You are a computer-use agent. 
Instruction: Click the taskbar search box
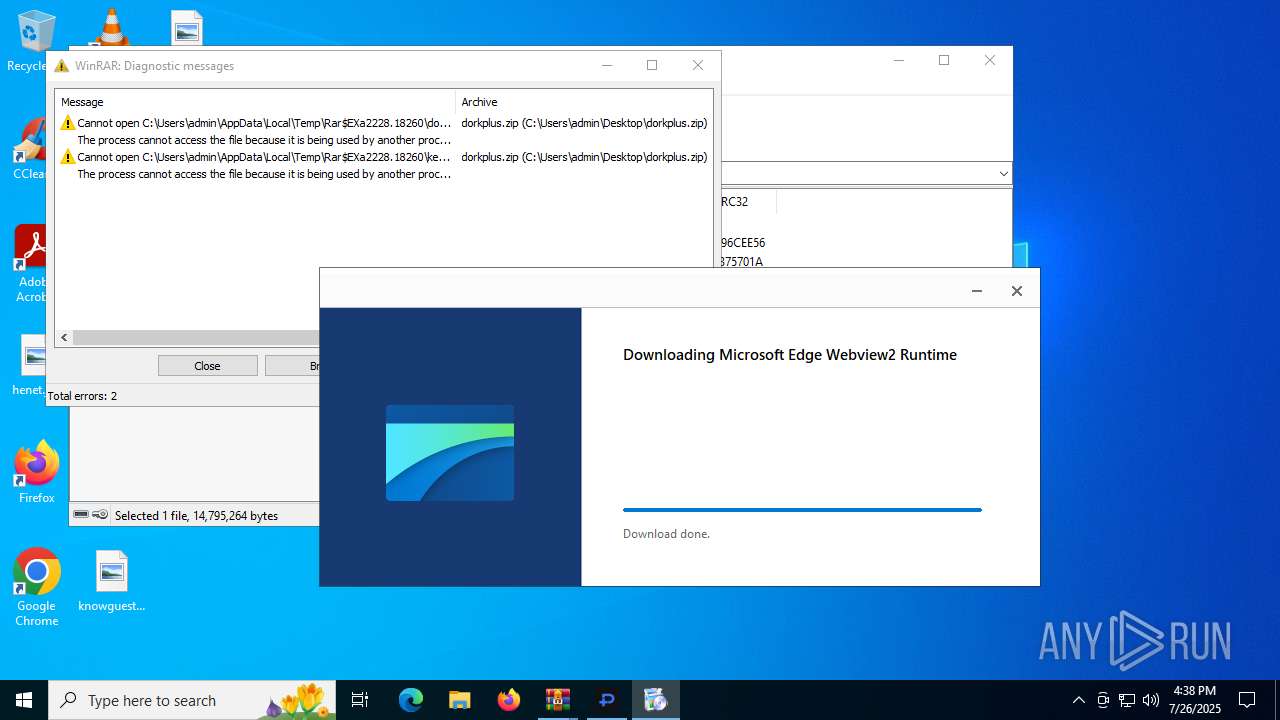tap(192, 700)
